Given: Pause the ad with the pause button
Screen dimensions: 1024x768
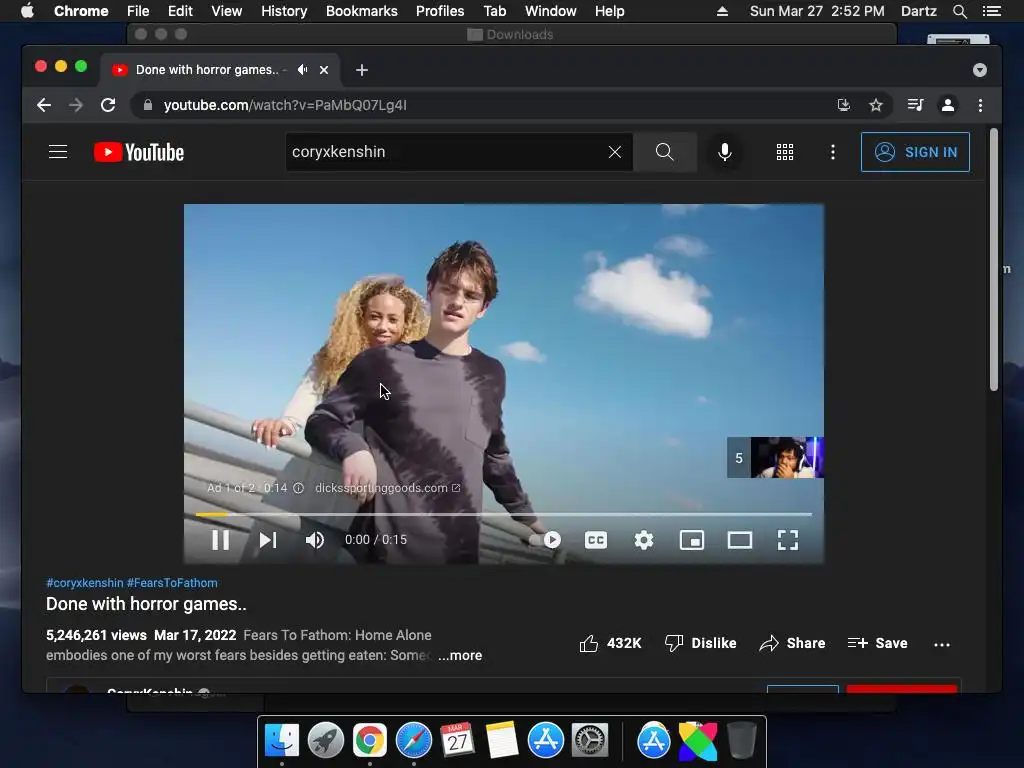Looking at the screenshot, I should pos(221,540).
